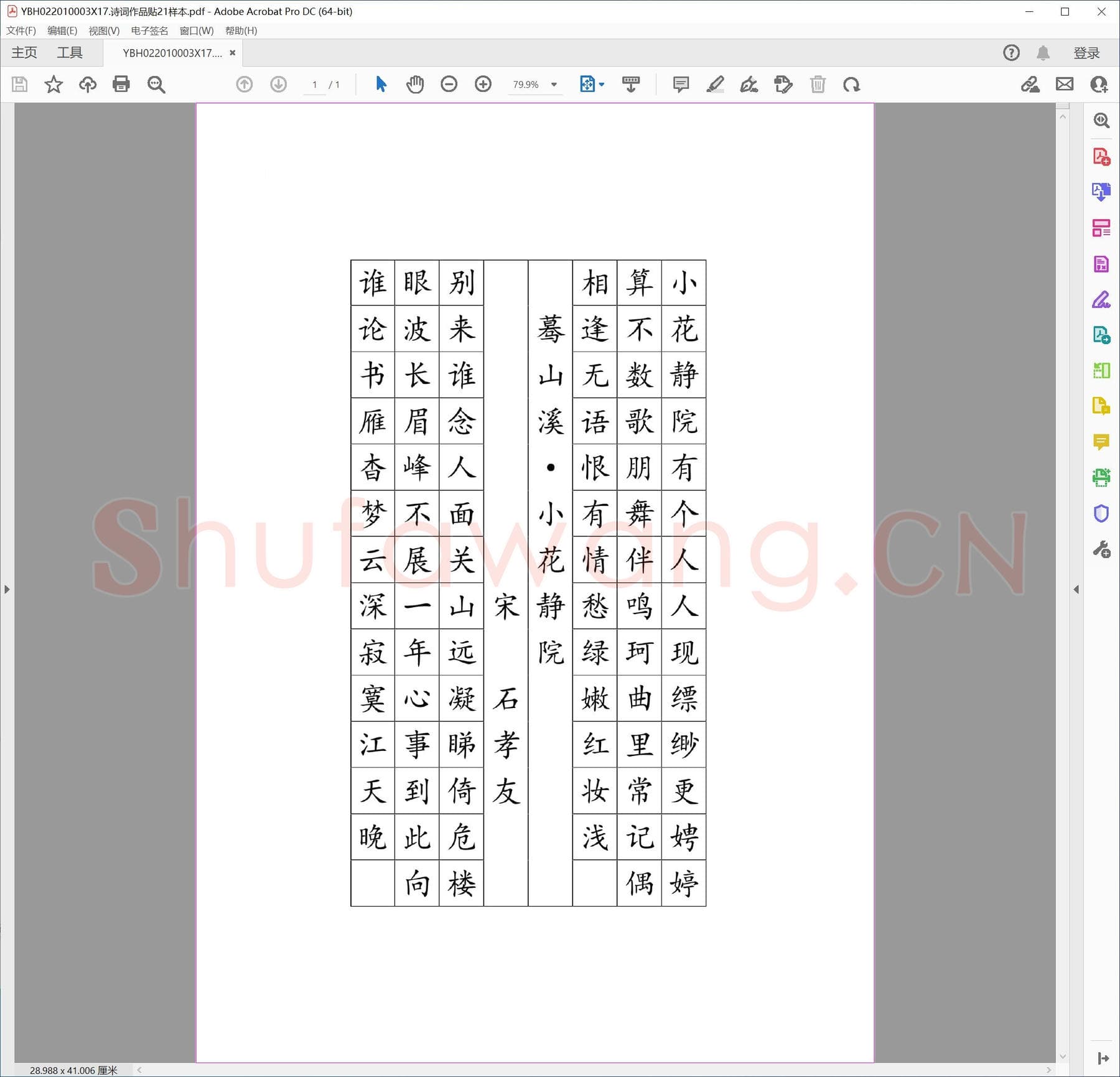Open the 文件(F) menu
The width and height of the screenshot is (1120, 1077).
21,30
